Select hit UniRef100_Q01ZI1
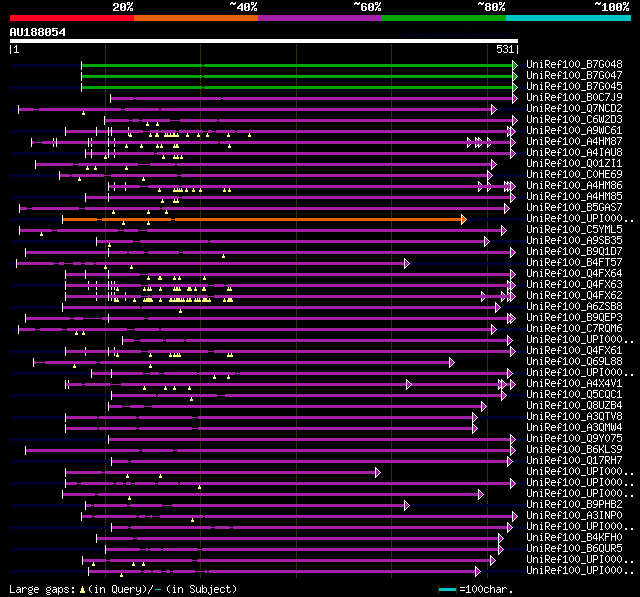The width and height of the screenshot is (640, 597). (x=574, y=164)
